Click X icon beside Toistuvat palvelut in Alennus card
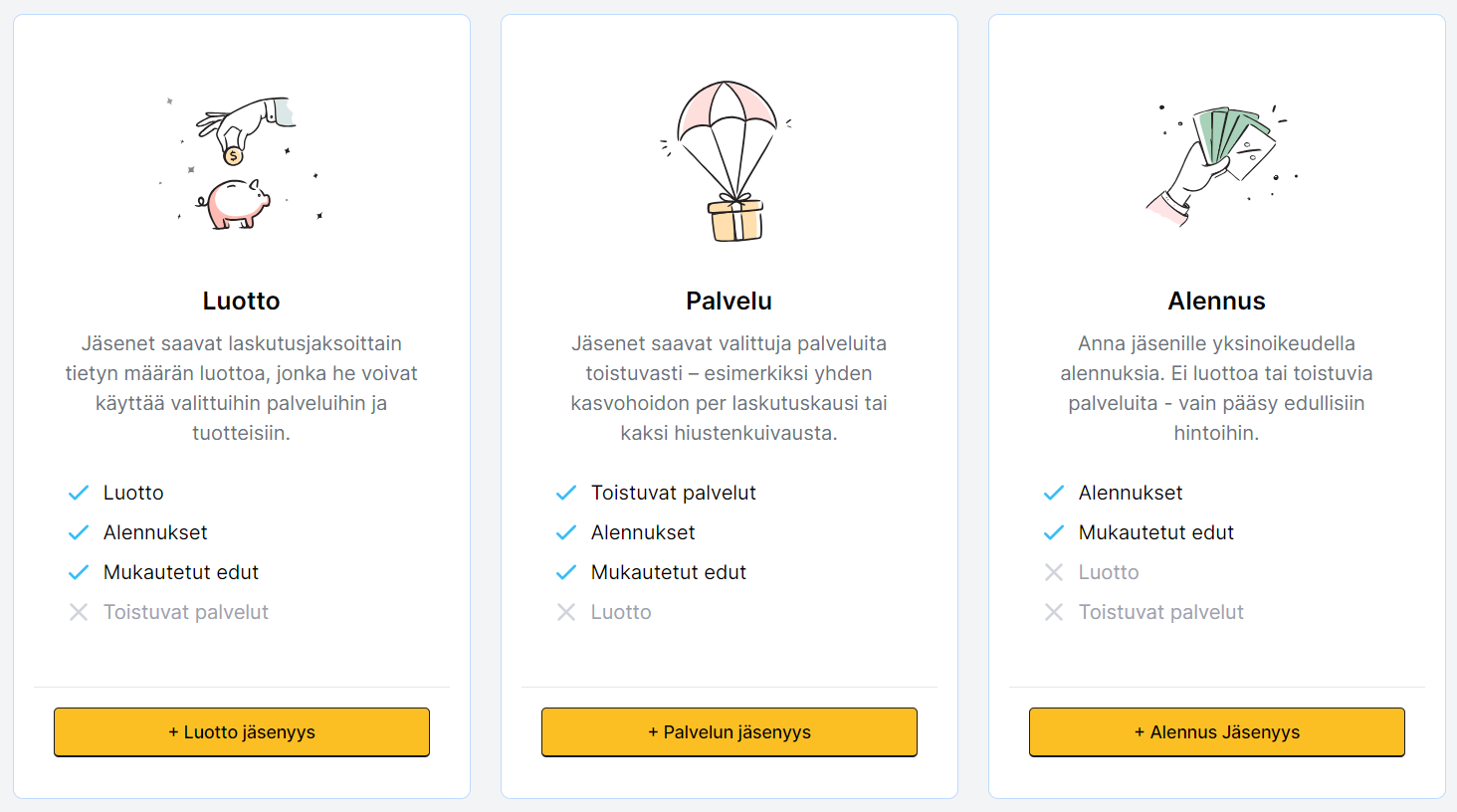Viewport: 1457px width, 812px height. [1054, 612]
